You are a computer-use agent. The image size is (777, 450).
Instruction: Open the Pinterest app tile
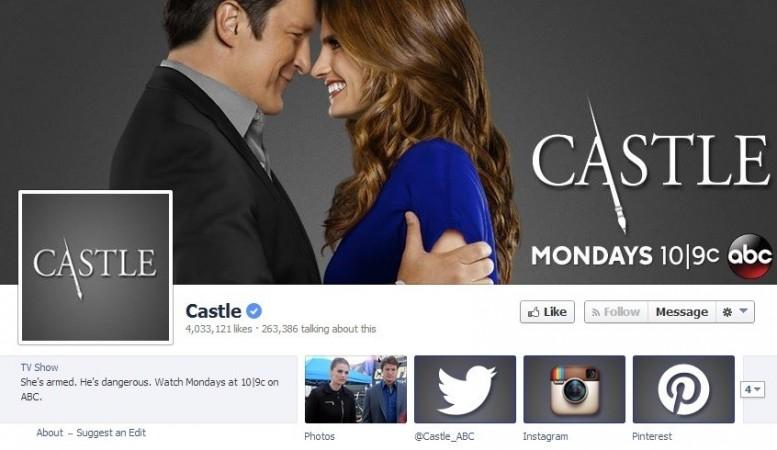(683, 389)
